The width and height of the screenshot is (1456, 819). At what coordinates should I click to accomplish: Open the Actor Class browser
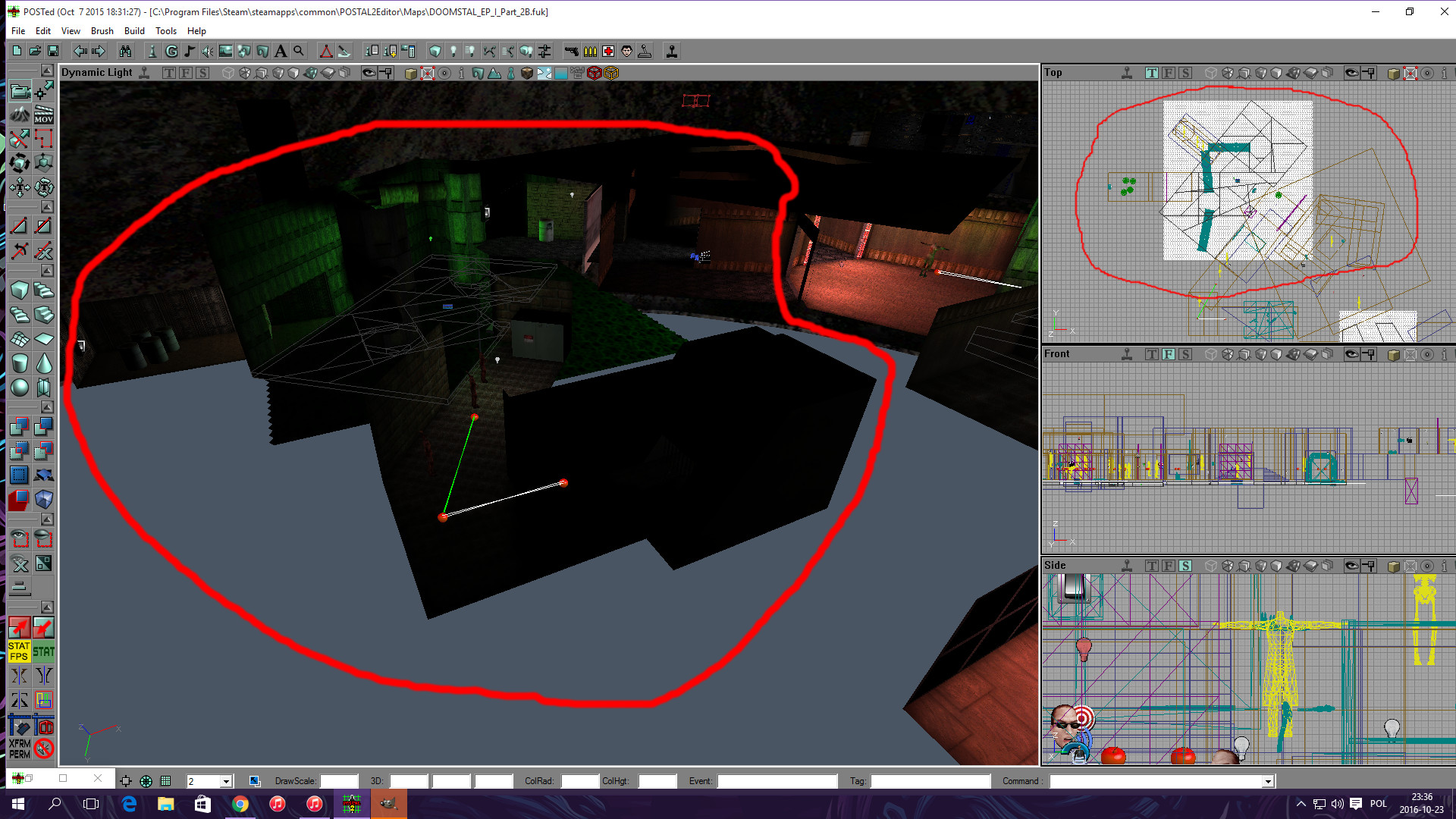(x=152, y=51)
